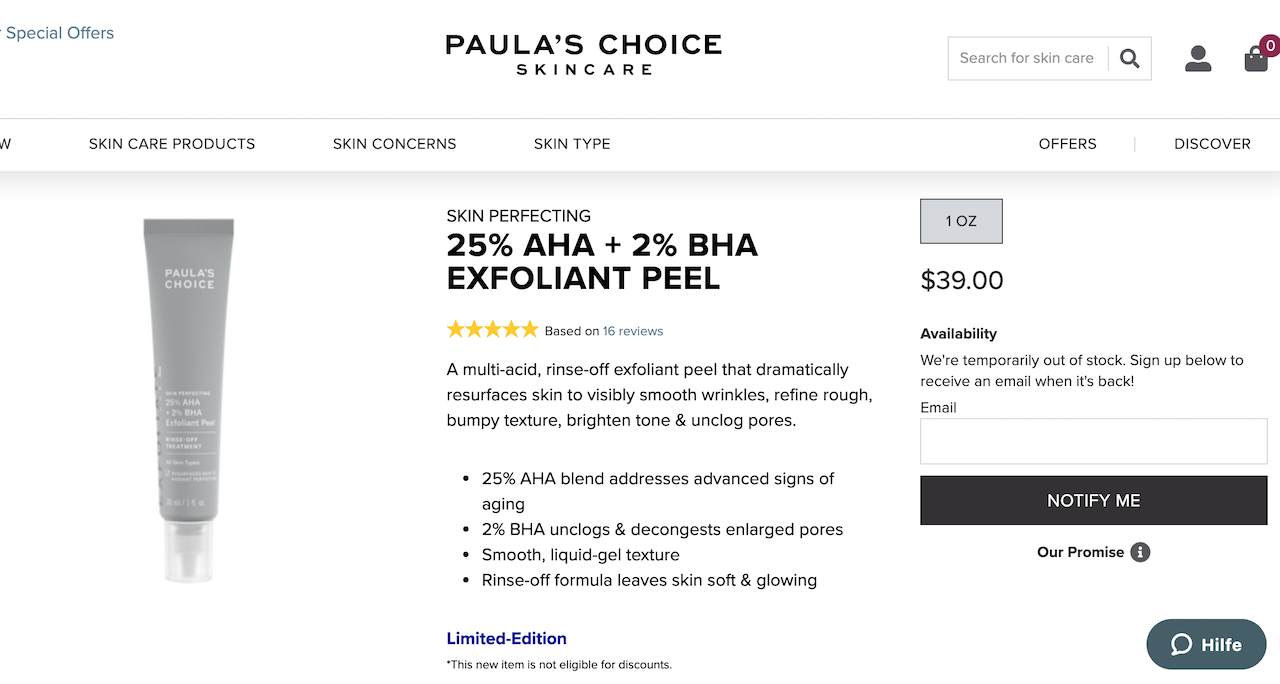Image resolution: width=1280 pixels, height=684 pixels.
Task: Click the five-star rating icons
Action: [492, 330]
